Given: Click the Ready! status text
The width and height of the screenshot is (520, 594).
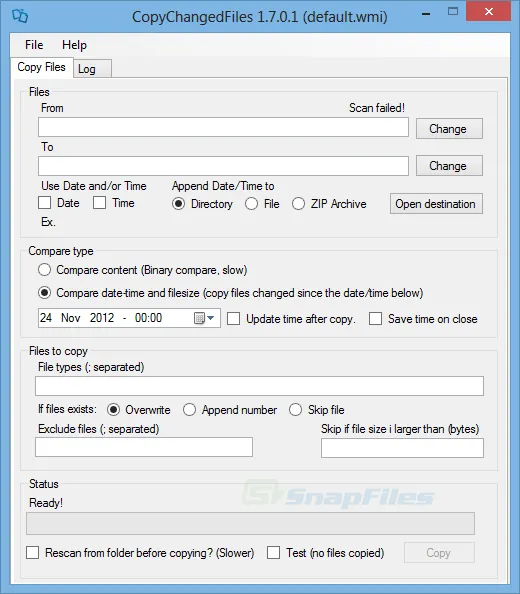Looking at the screenshot, I should (46, 503).
